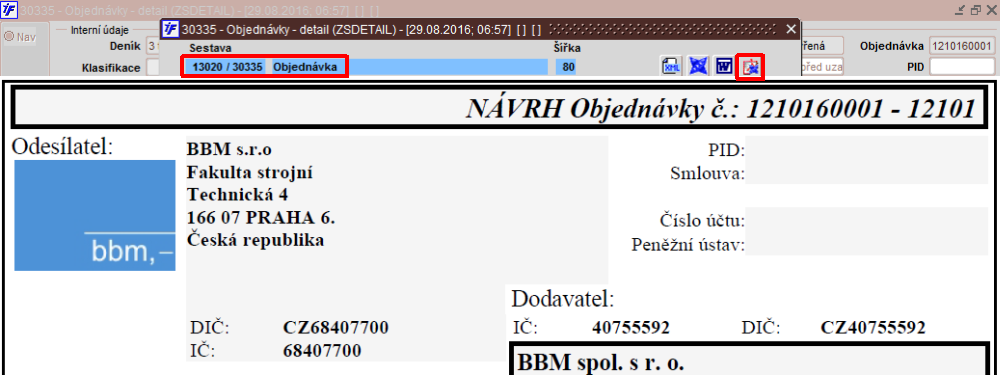1000x377 pixels.
Task: Click the sender DIČ value CZ68407700
Action: tap(335, 329)
